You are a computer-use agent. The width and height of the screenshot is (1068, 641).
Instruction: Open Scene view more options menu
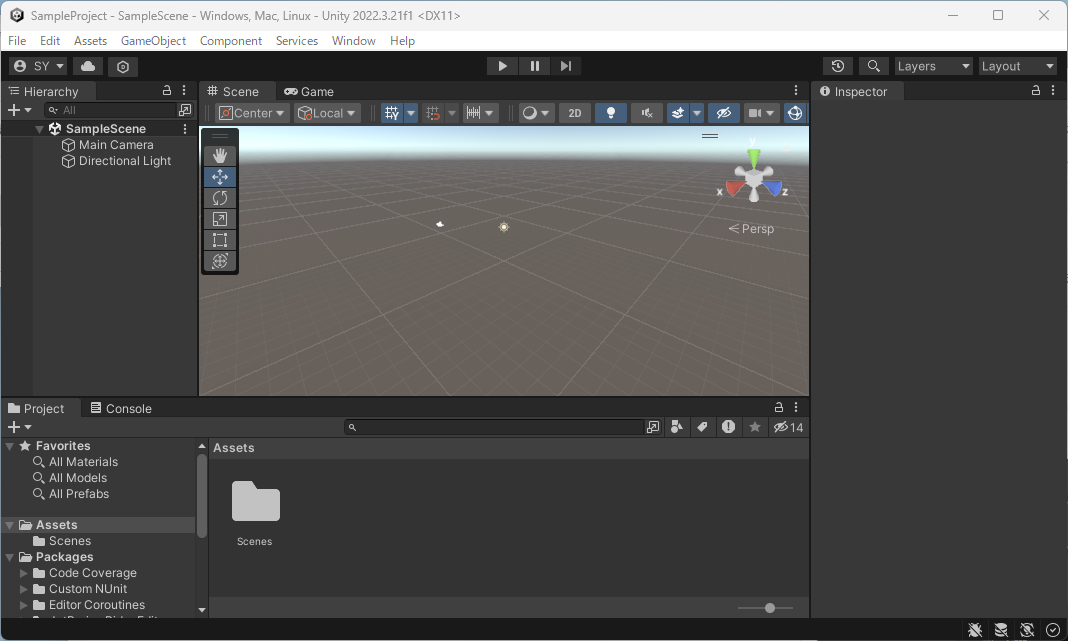click(x=796, y=91)
